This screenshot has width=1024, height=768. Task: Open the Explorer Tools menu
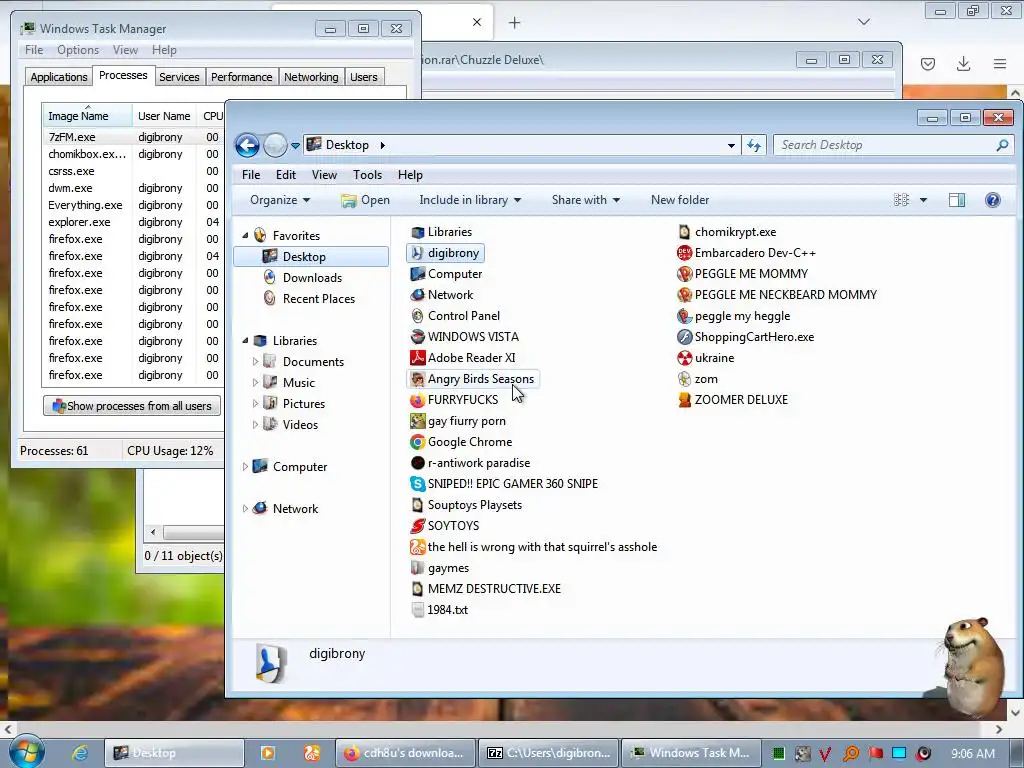click(367, 174)
